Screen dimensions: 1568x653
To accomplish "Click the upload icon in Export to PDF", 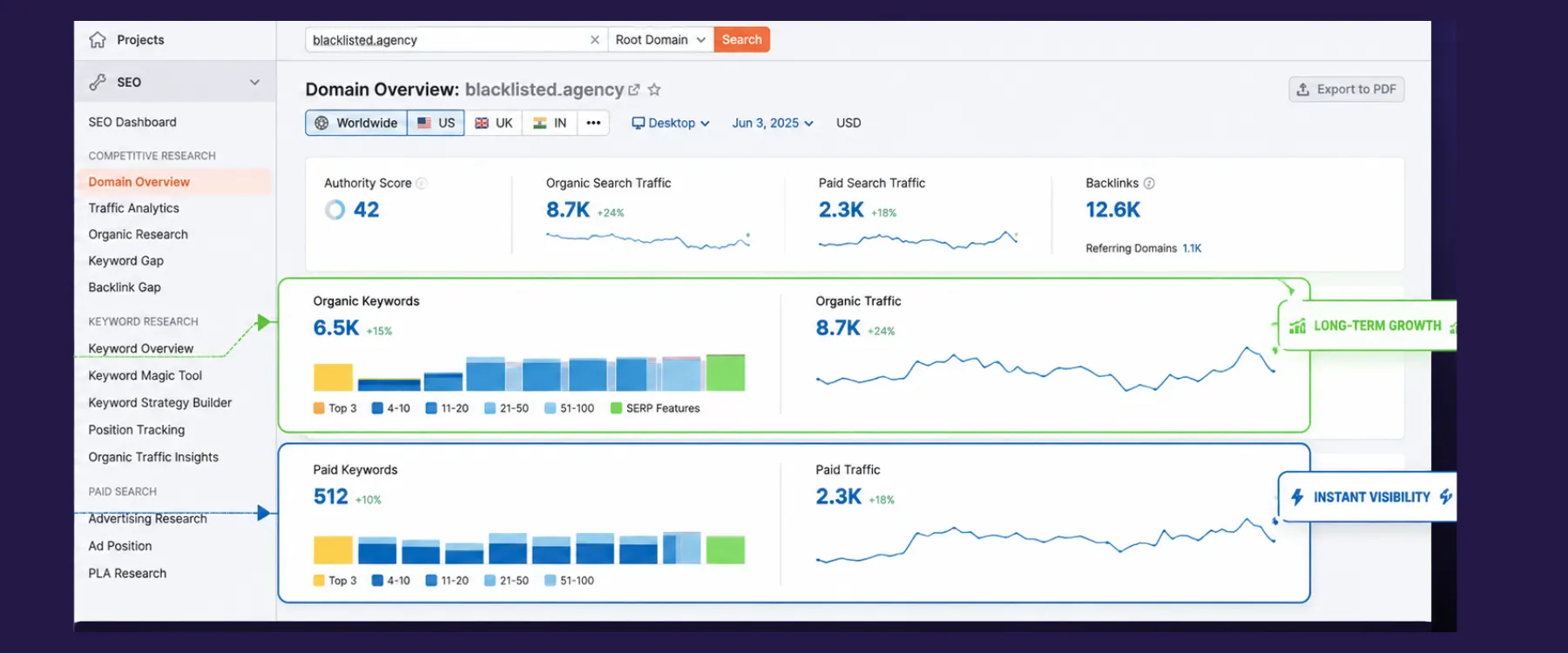I will [x=1303, y=90].
